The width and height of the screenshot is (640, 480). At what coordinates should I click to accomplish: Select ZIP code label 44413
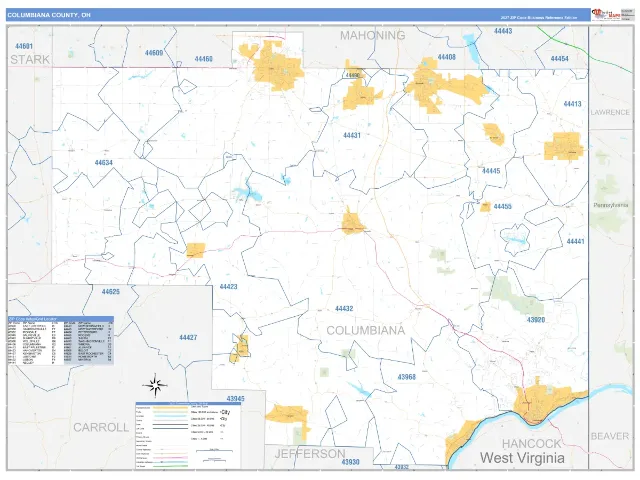(x=572, y=104)
